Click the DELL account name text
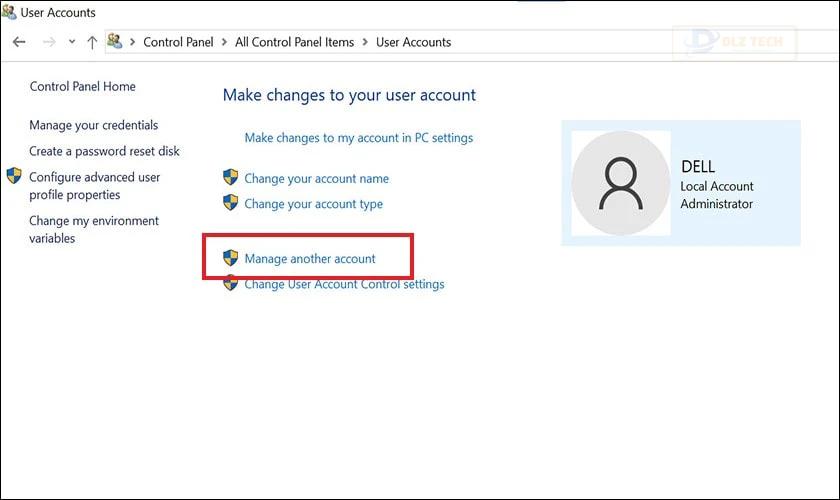840x500 pixels. [698, 167]
